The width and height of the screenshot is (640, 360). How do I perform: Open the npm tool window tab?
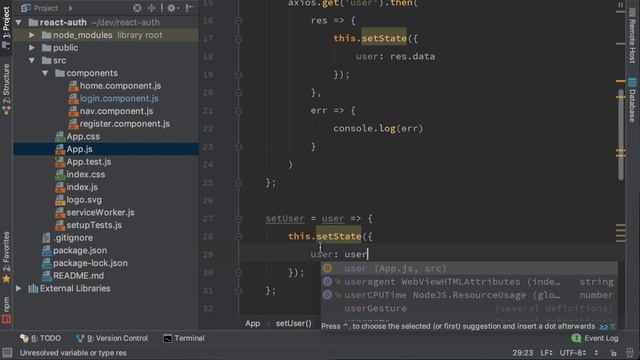click(6, 310)
